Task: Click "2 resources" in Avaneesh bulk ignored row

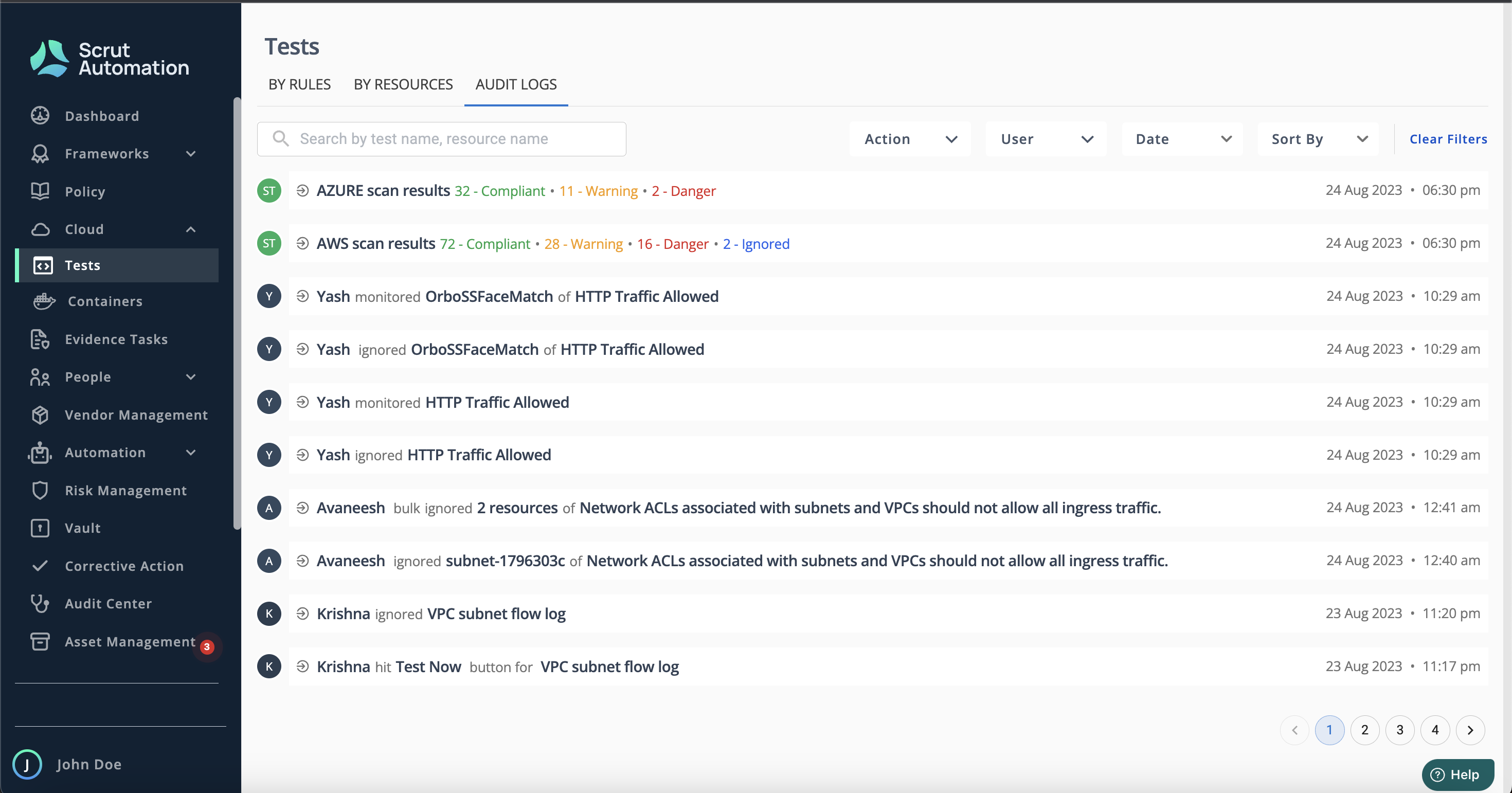Action: tap(517, 508)
